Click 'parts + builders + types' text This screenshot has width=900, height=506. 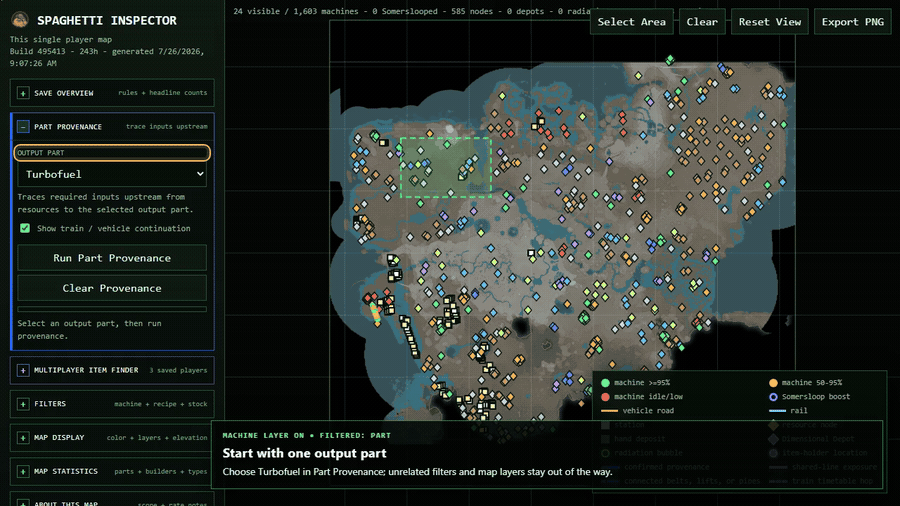pos(160,472)
